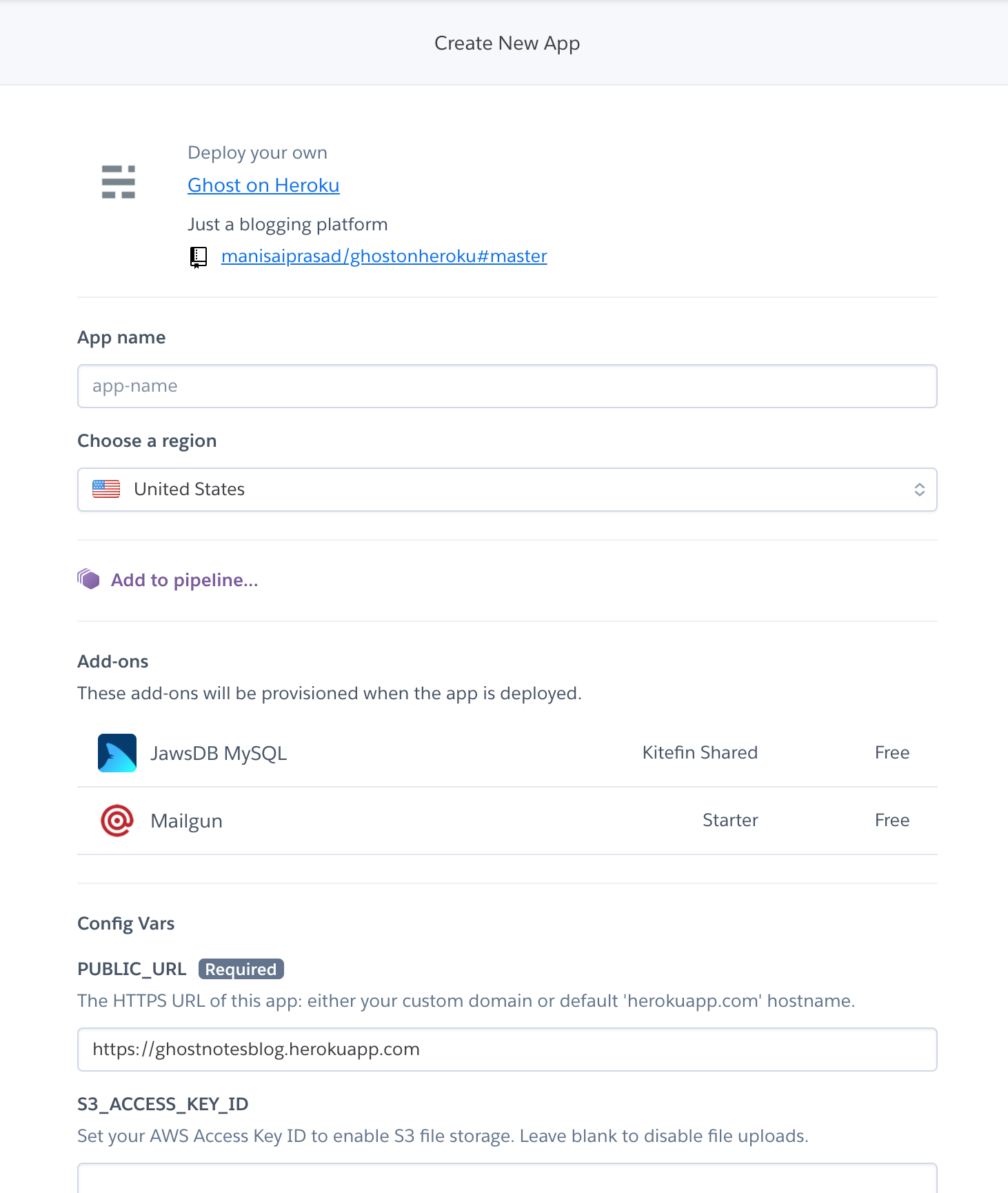Screen dimensions: 1008x1193
Task: Focus the App name input field
Action: click(507, 386)
